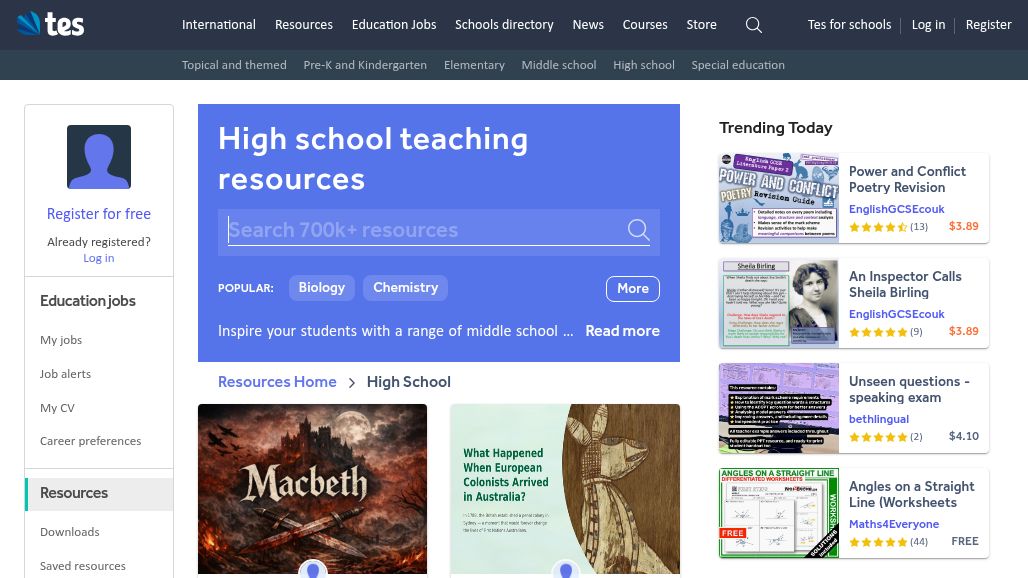This screenshot has height=578, width=1028.
Task: Click the Register for free button
Action: [x=98, y=214]
